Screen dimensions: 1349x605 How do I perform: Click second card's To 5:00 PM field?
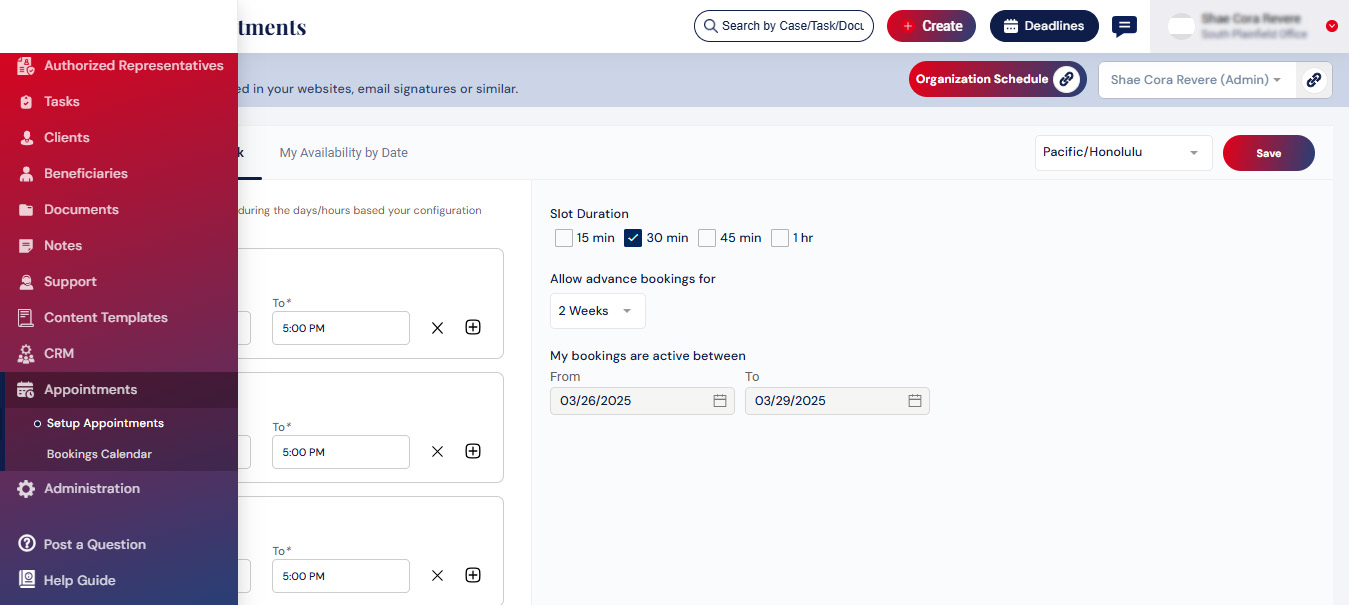click(x=341, y=452)
